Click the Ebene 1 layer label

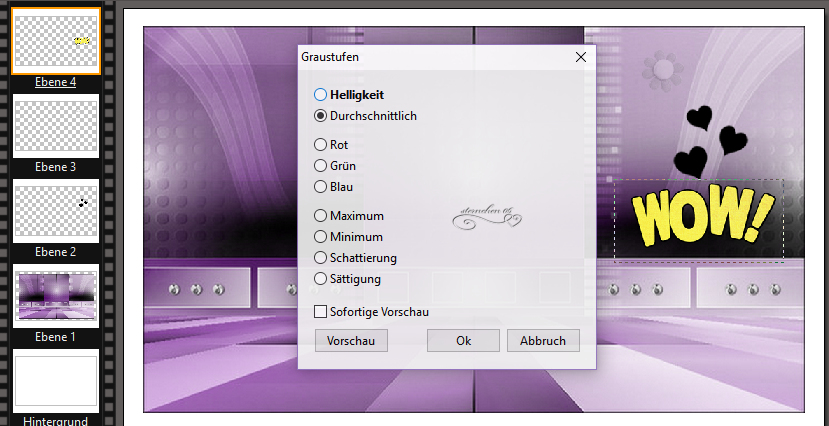(x=56, y=337)
